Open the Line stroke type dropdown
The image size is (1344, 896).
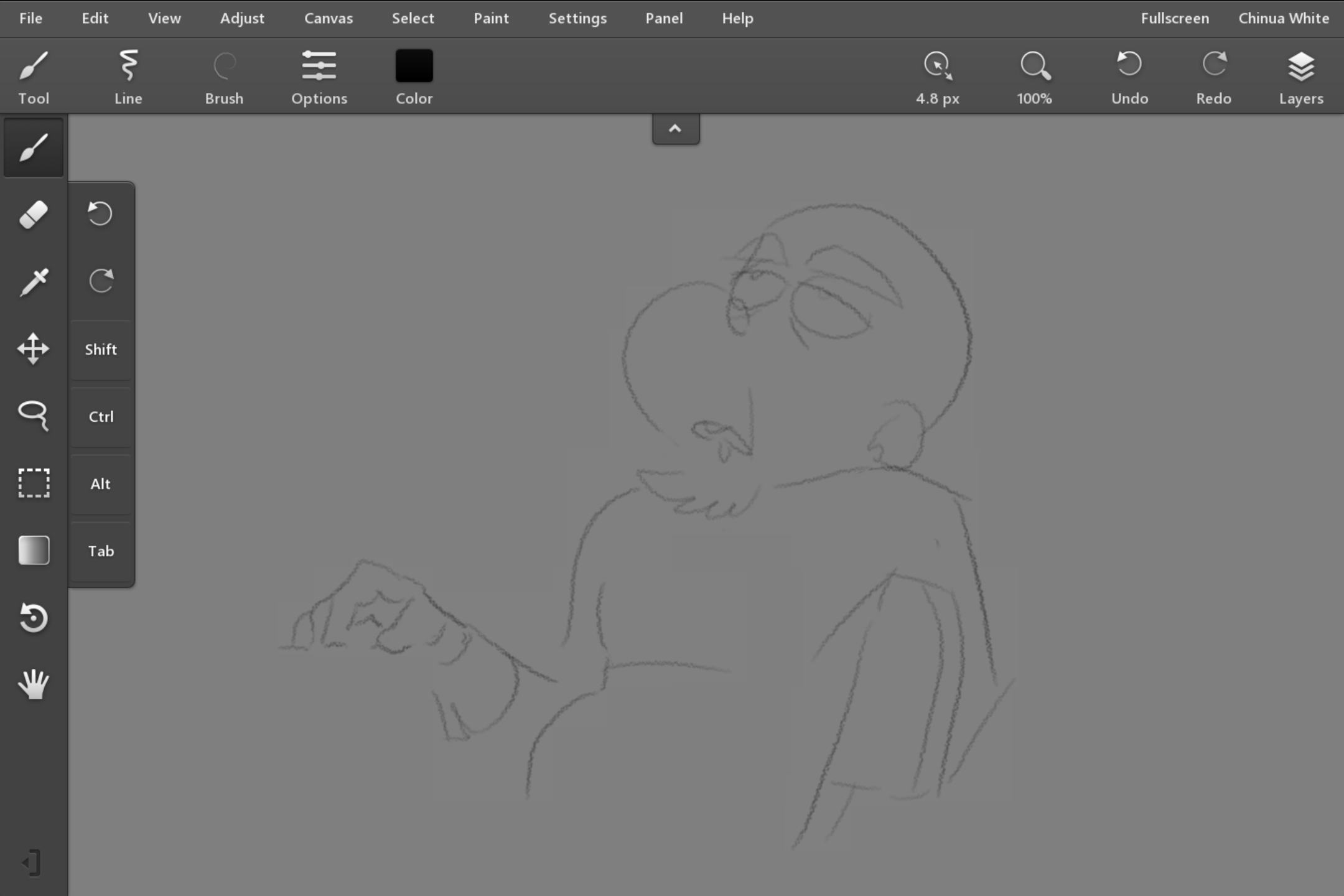point(128,77)
